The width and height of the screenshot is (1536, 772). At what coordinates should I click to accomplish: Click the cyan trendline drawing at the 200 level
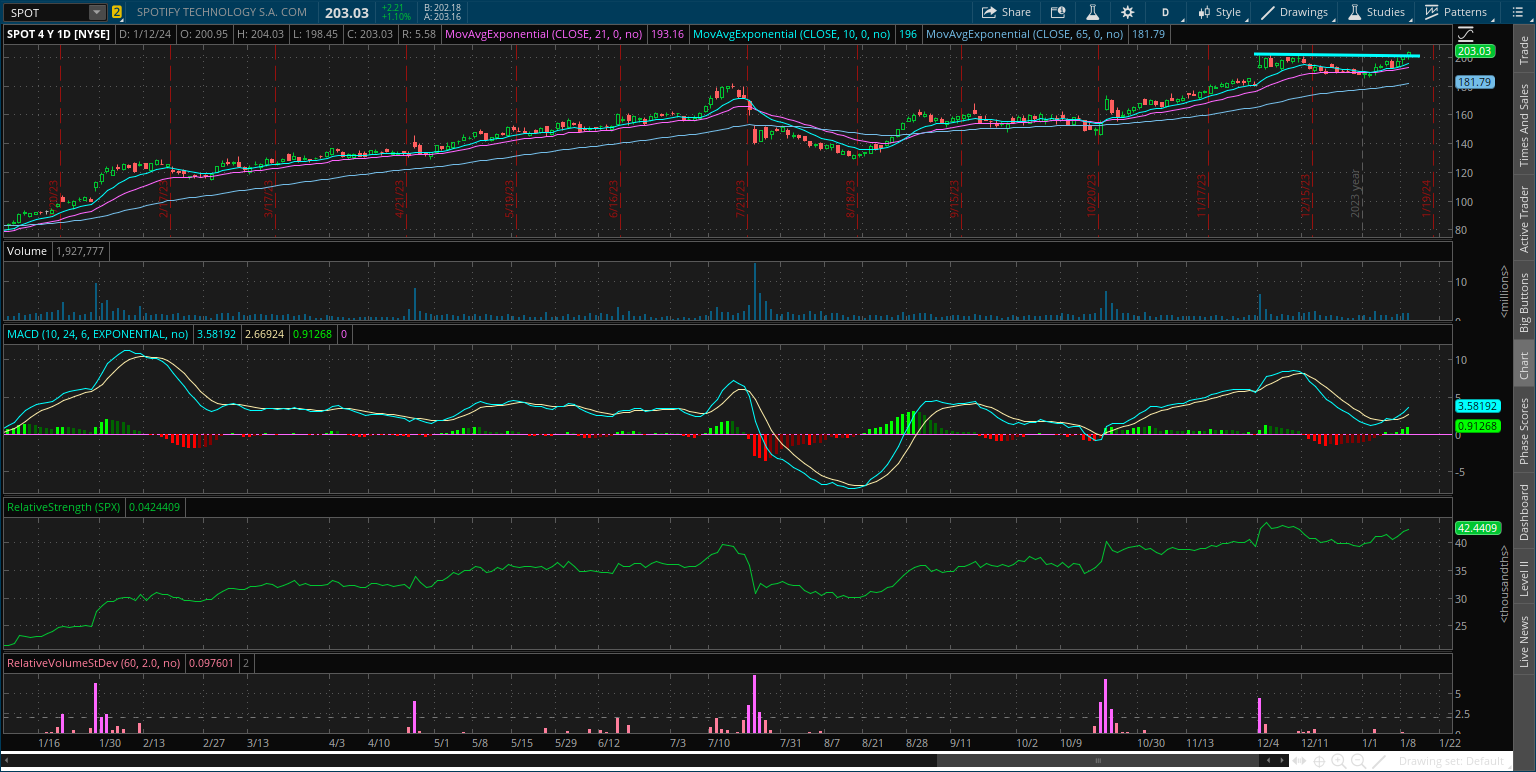pyautogui.click(x=1337, y=54)
